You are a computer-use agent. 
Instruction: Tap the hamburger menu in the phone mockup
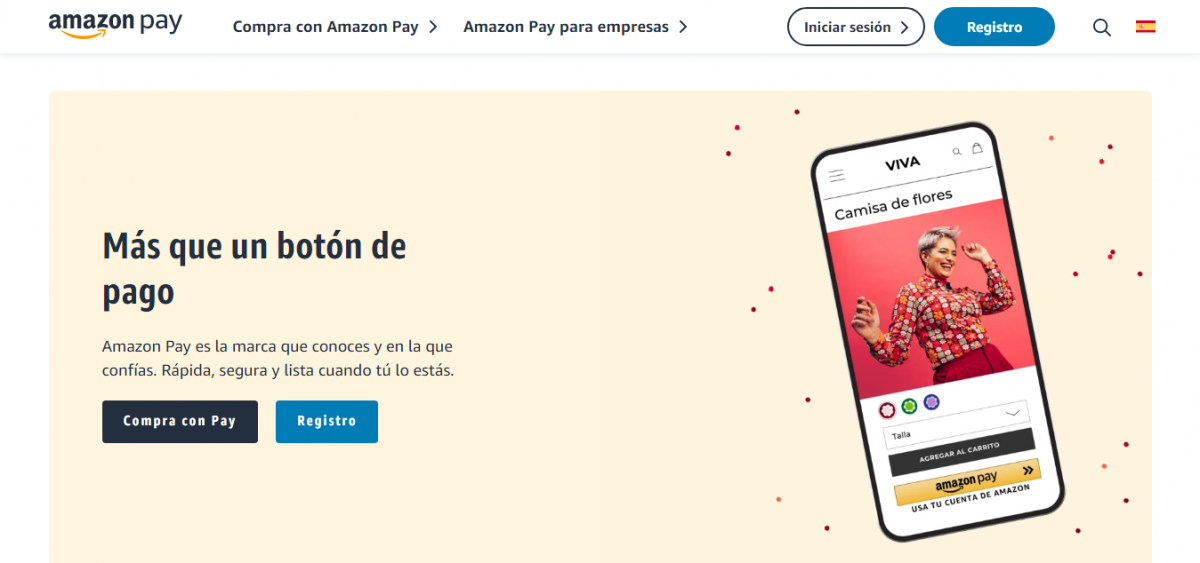point(837,175)
